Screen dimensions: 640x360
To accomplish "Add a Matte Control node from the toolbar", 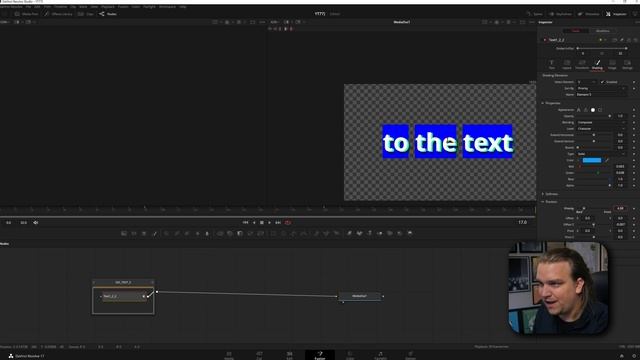I will click(x=240, y=233).
